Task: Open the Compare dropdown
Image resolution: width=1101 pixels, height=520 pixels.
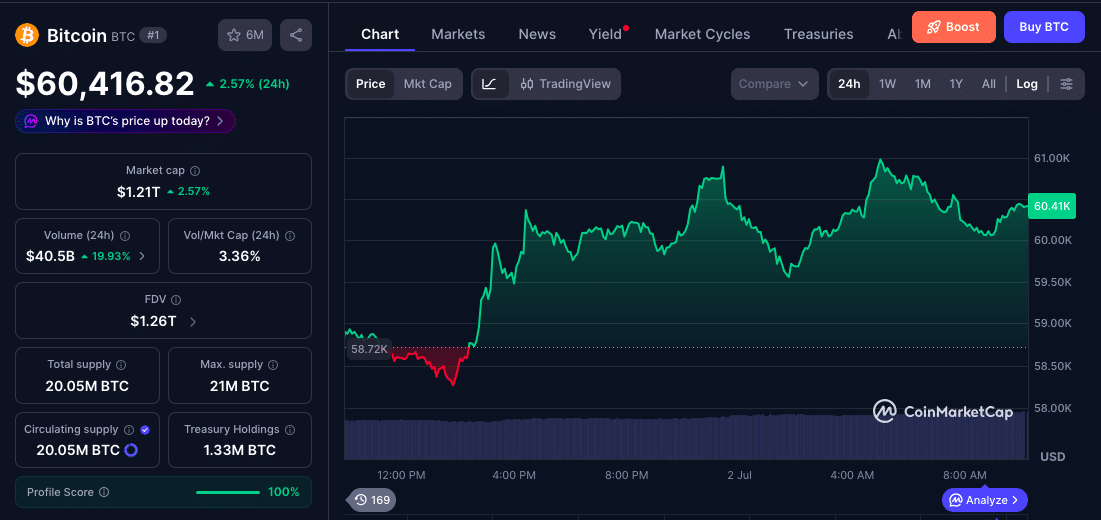Action: click(774, 84)
